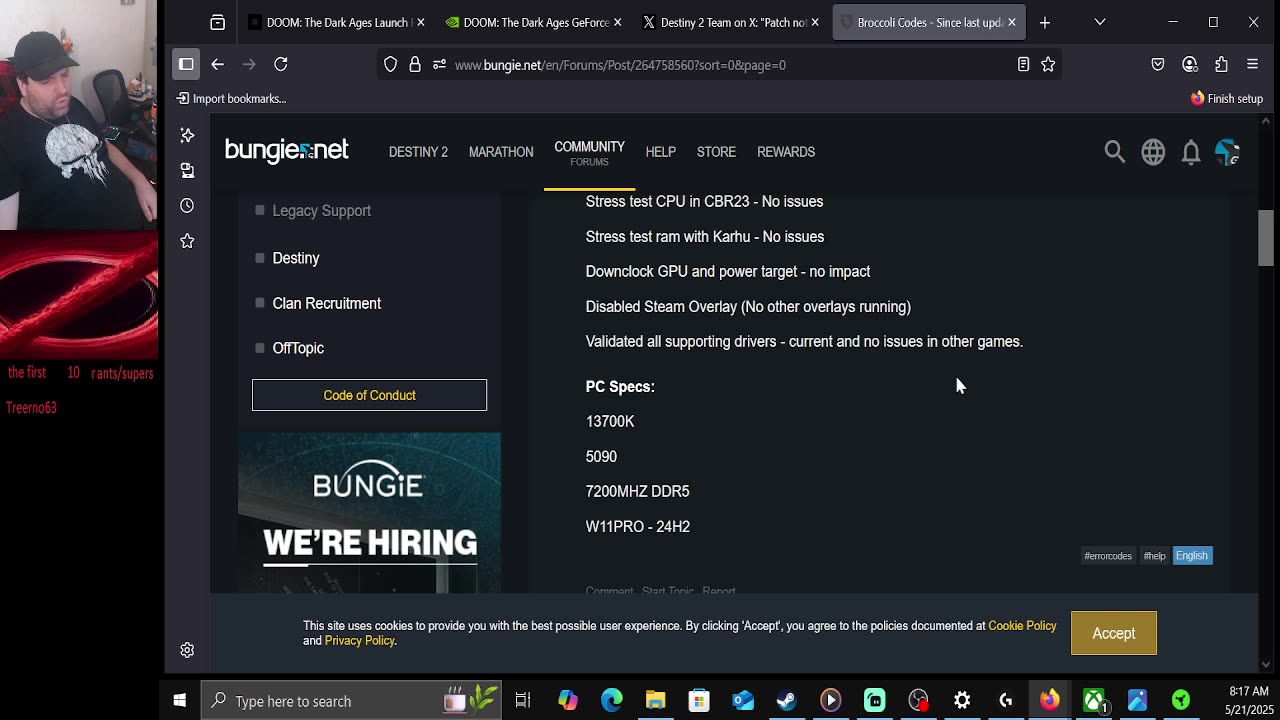Open the Code of Conduct button
This screenshot has width=1280, height=720.
pyautogui.click(x=369, y=395)
